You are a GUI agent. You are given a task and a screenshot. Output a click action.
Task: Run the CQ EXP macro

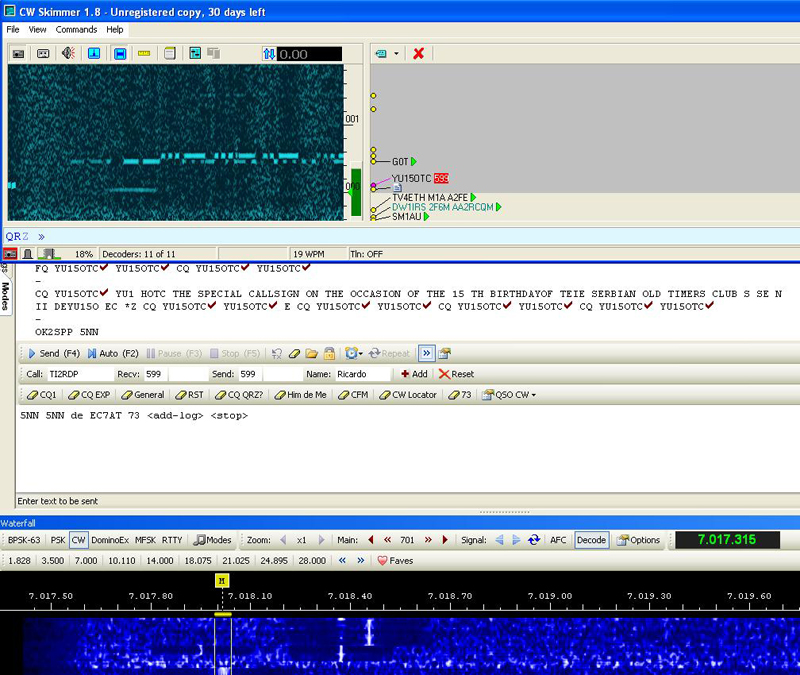[89, 395]
